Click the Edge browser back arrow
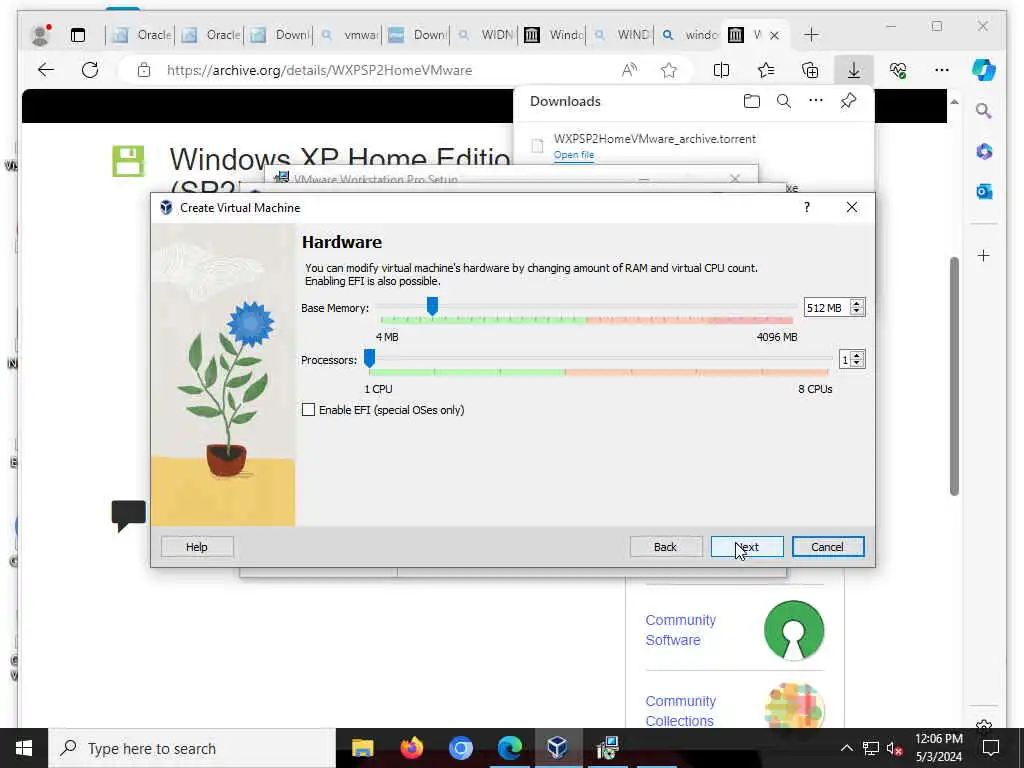The height and width of the screenshot is (768, 1024). (46, 70)
